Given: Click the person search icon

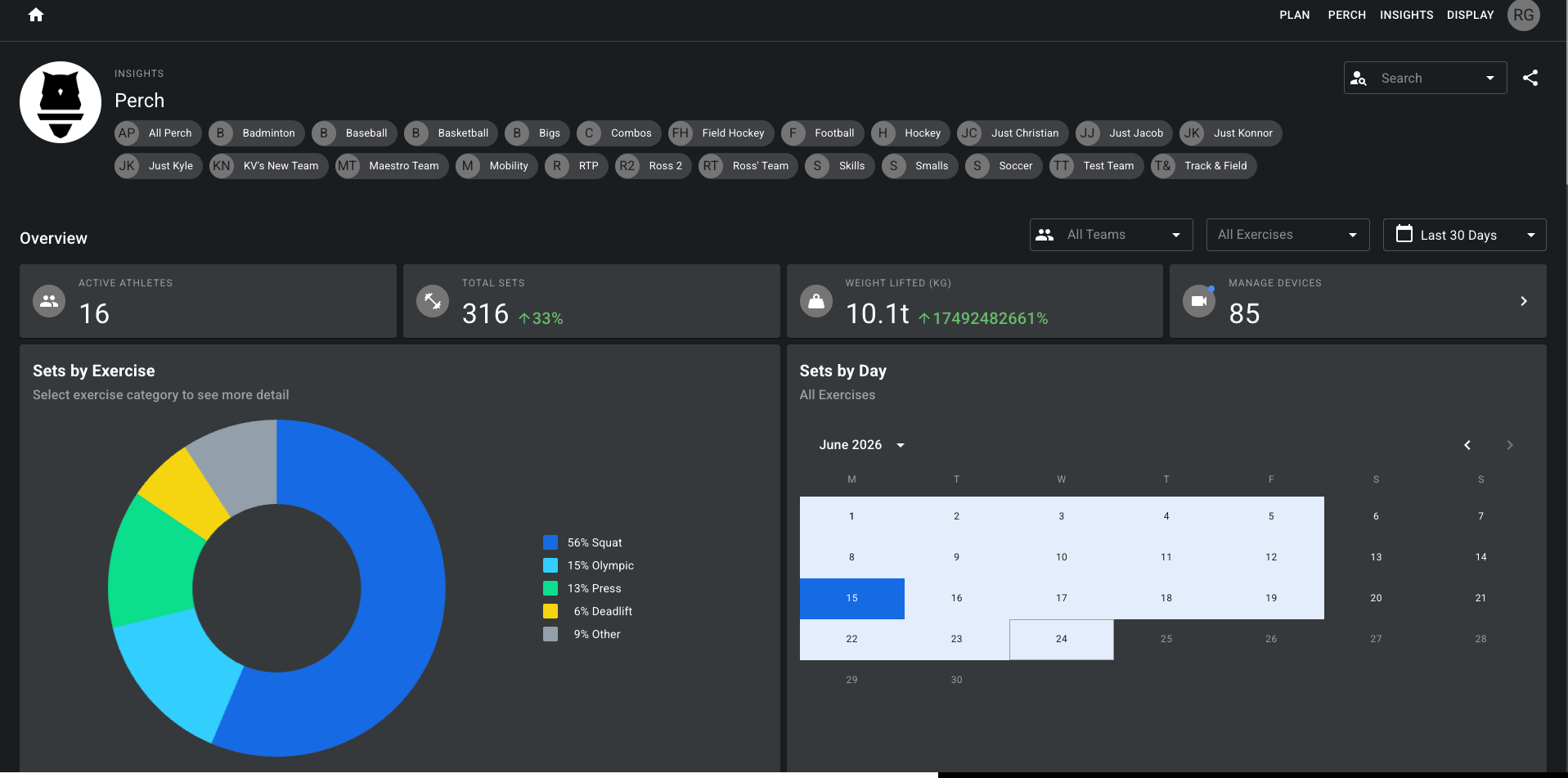Looking at the screenshot, I should coord(1359,79).
